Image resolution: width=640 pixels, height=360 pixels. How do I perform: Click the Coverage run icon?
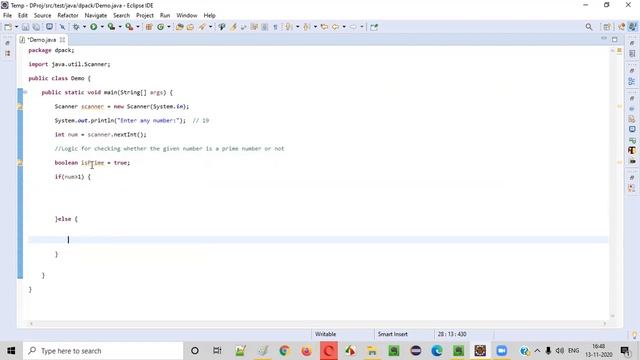point(111,27)
